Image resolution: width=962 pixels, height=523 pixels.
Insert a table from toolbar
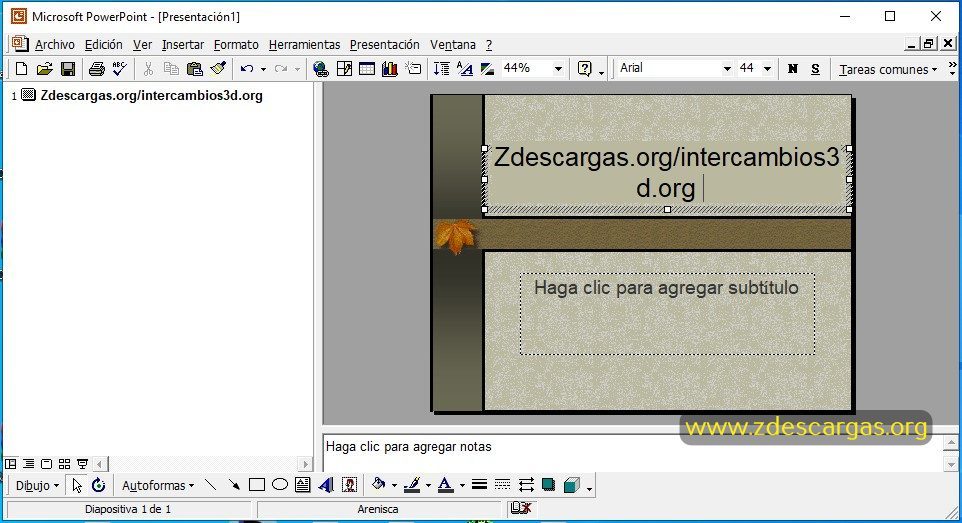(367, 69)
